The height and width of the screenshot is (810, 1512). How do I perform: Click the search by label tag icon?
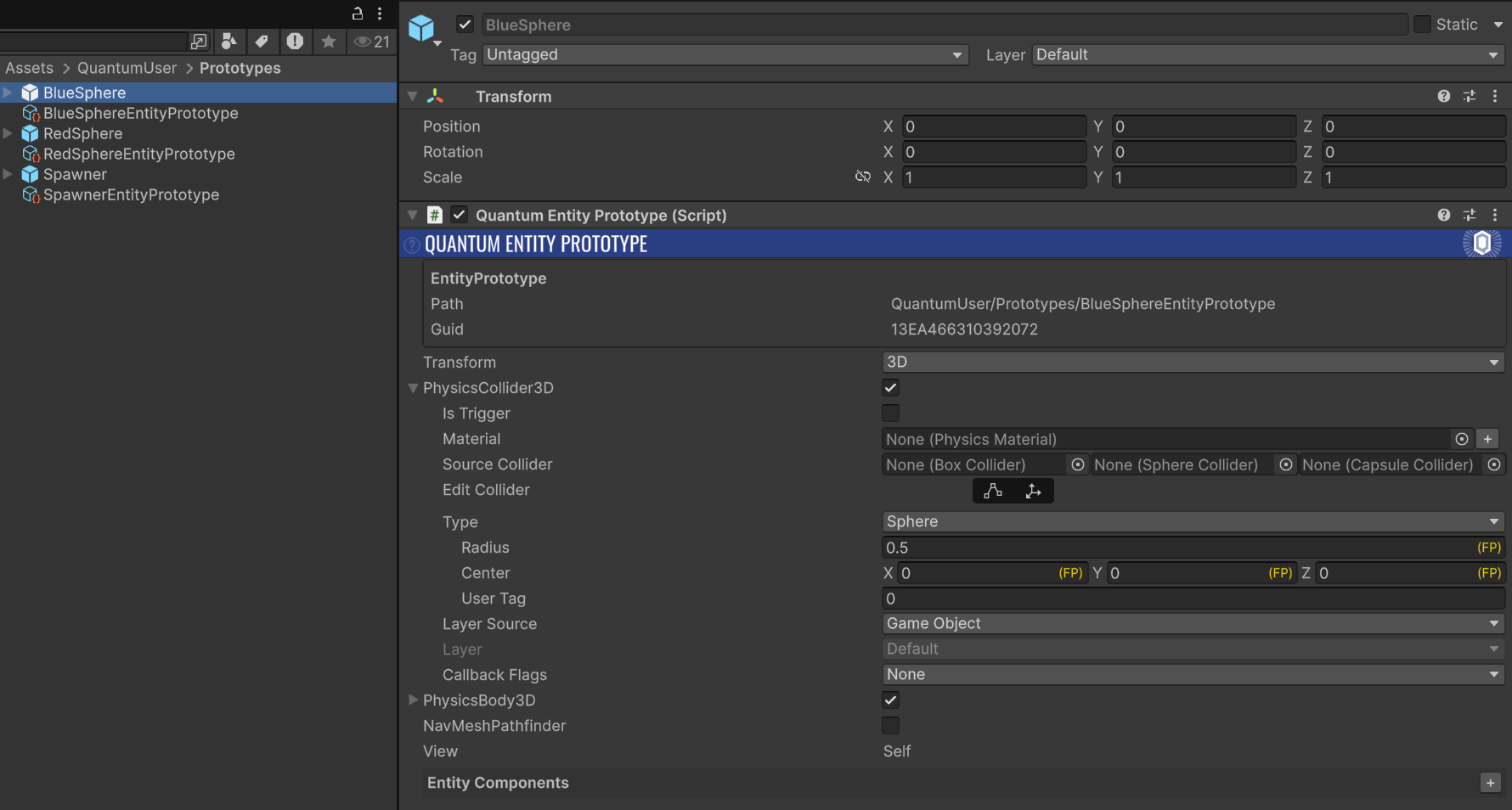click(262, 41)
